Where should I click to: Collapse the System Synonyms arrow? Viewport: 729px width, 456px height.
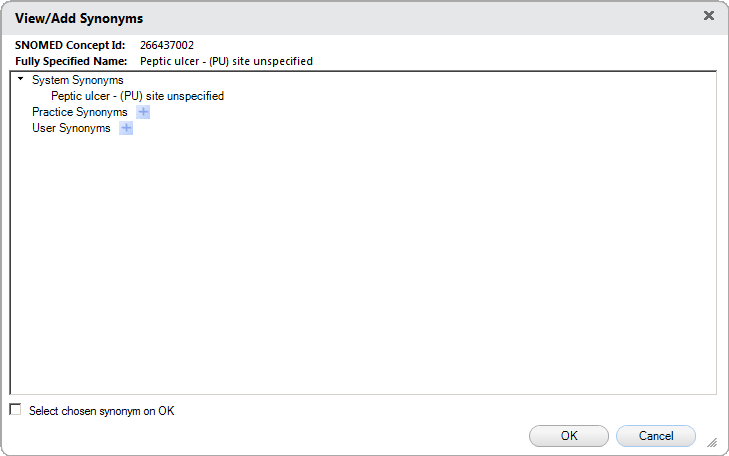(x=20, y=79)
